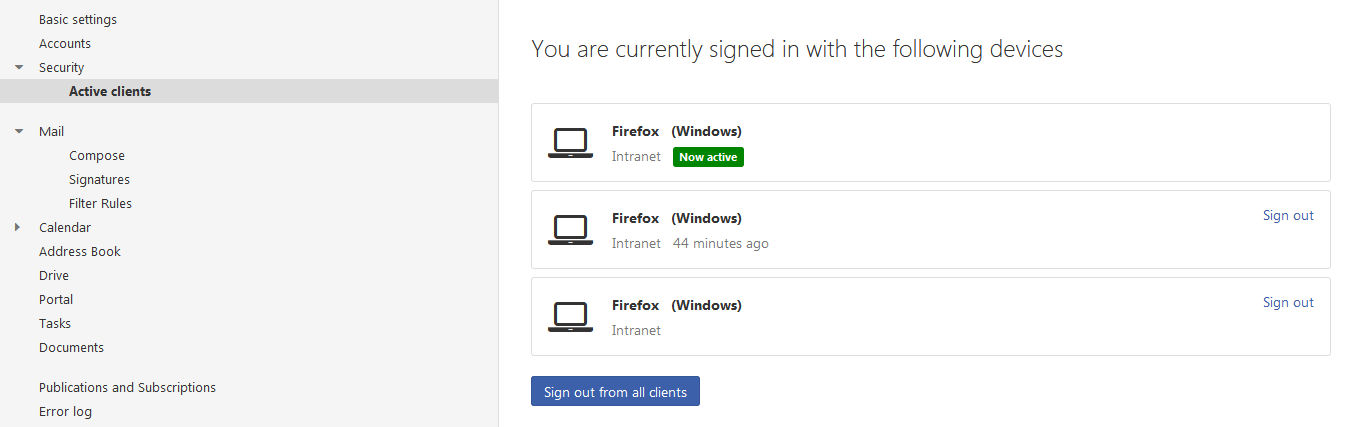The height and width of the screenshot is (427, 1371).
Task: Open Publications and Subscriptions
Action: (127, 388)
